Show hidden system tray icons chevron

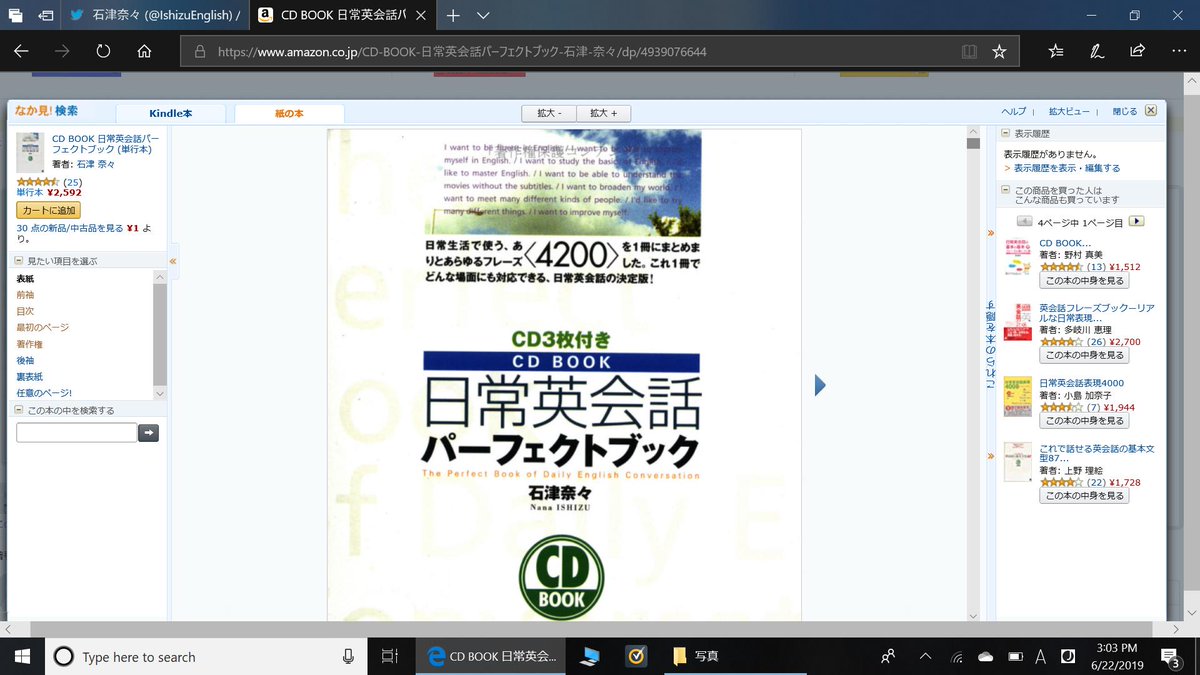(926, 656)
